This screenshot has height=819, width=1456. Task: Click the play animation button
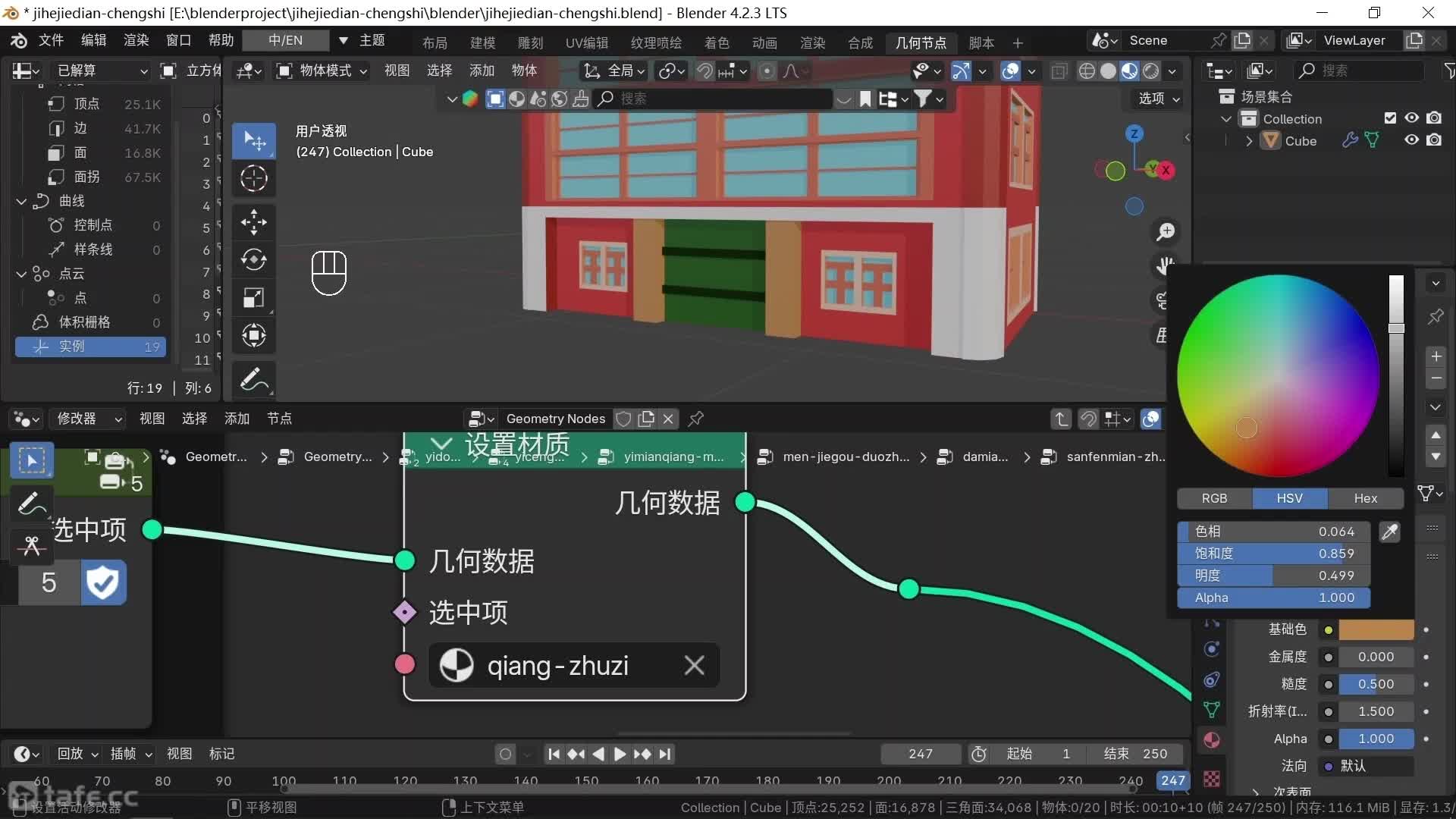(x=620, y=754)
